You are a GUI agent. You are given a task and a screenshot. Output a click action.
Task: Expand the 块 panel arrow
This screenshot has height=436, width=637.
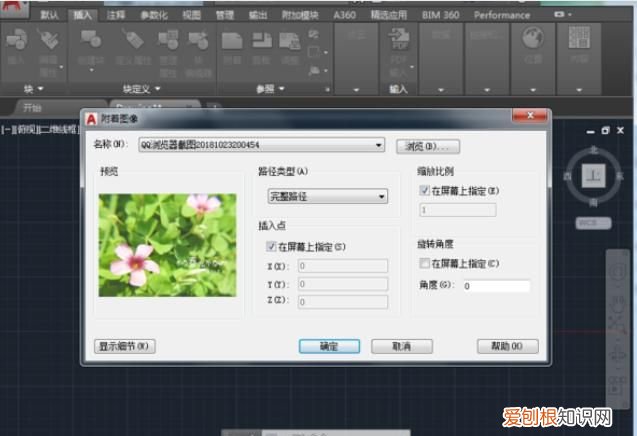(x=40, y=88)
